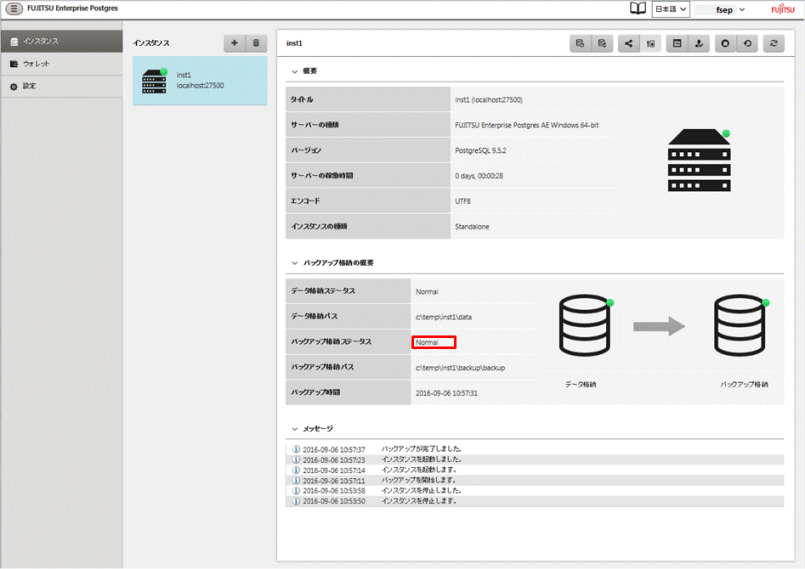
Task: Select インスタンス in the sidebar
Action: pyautogui.click(x=62, y=41)
